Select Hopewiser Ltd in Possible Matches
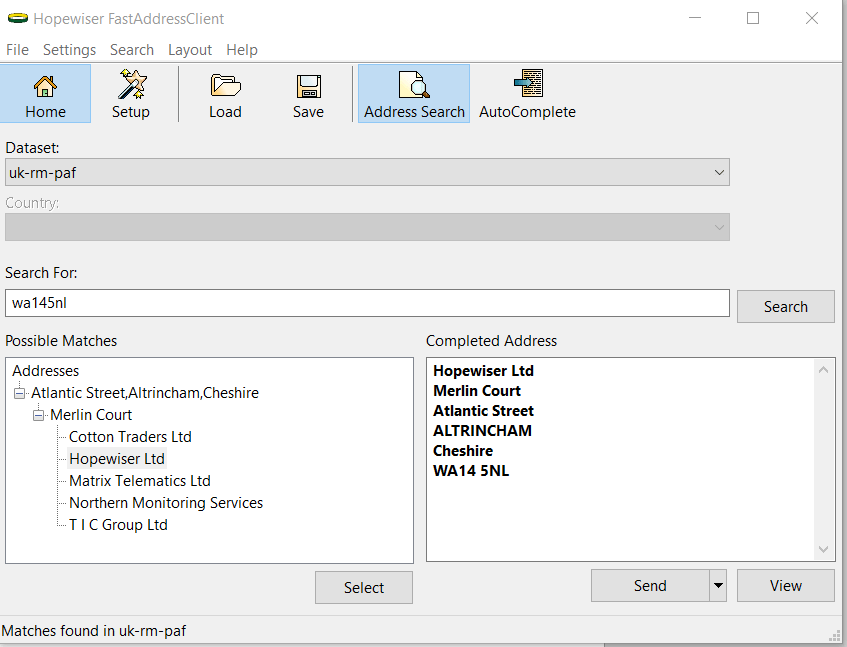The image size is (847, 647). [x=117, y=459]
